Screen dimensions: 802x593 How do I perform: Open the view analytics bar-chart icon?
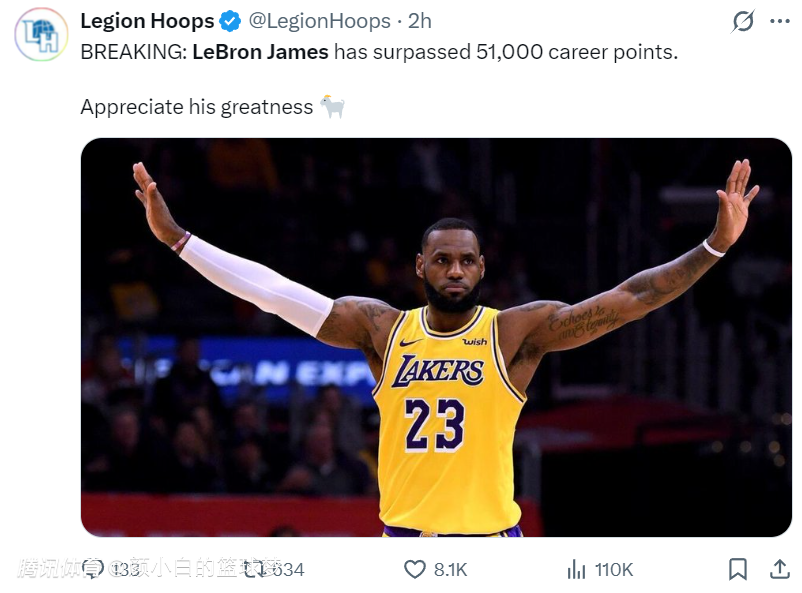pyautogui.click(x=576, y=569)
